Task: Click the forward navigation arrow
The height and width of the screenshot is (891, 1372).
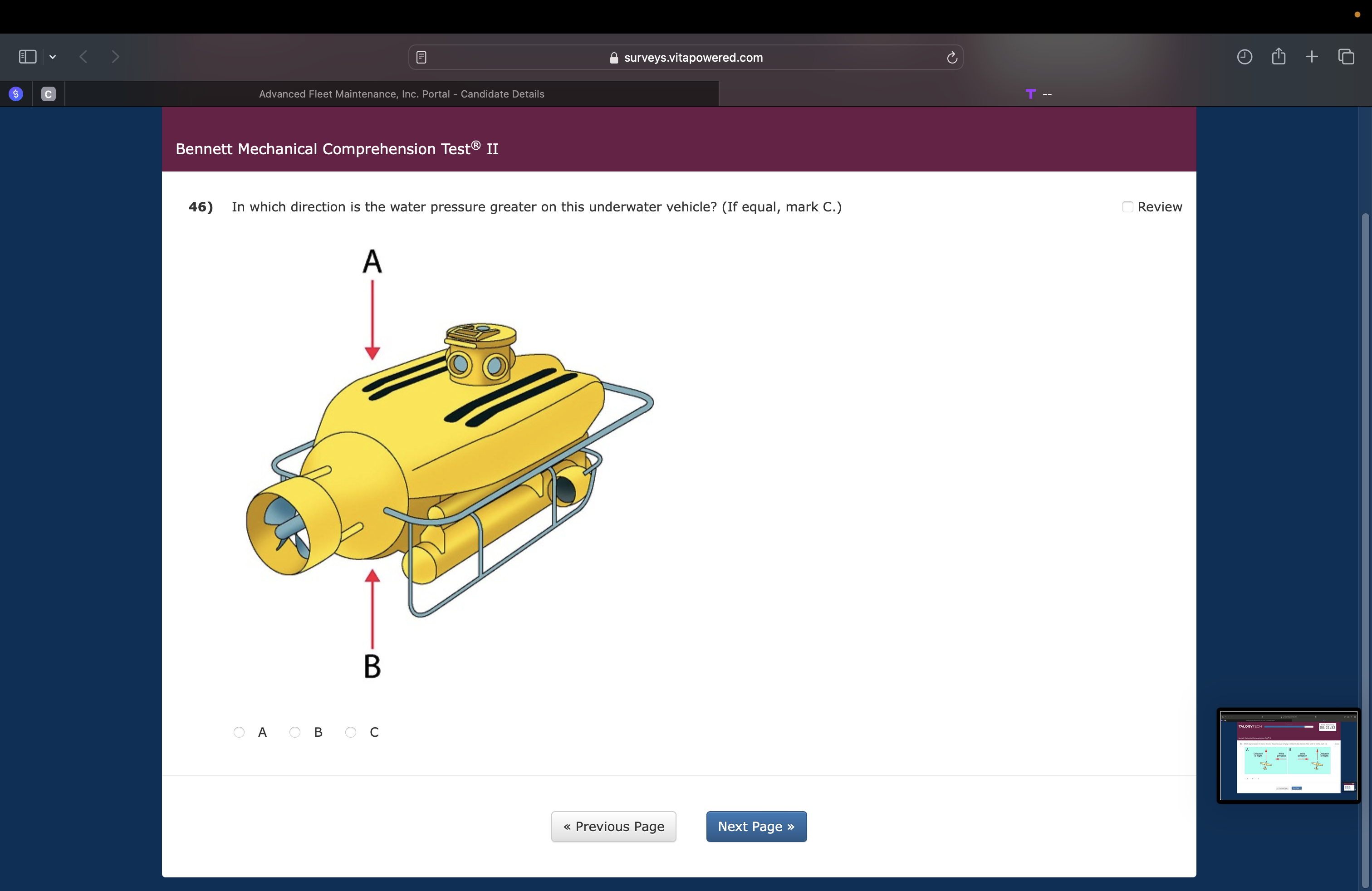Action: pos(115,56)
